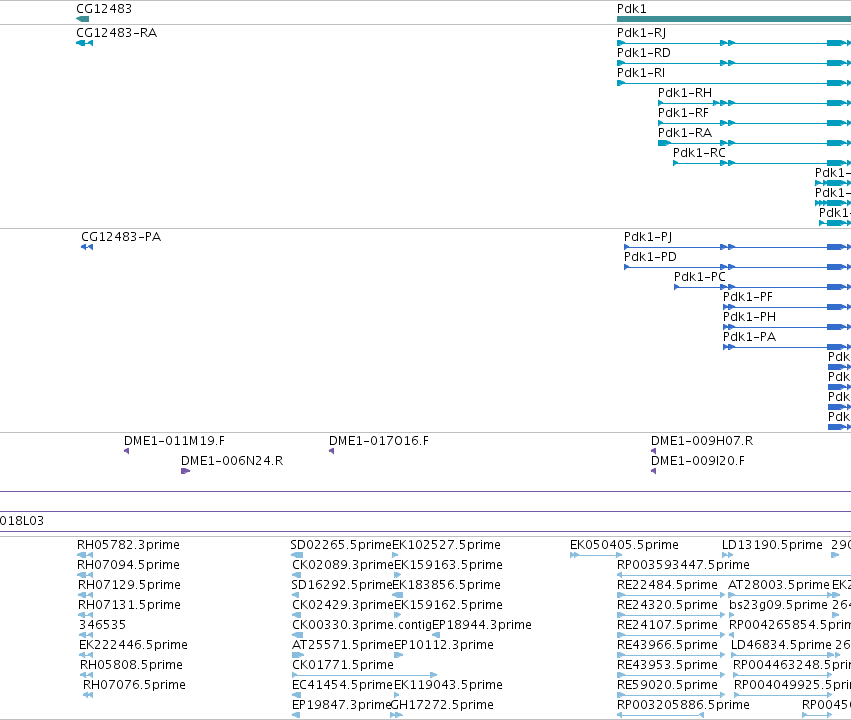Click the RE24107.5prime EST label

tap(668, 625)
